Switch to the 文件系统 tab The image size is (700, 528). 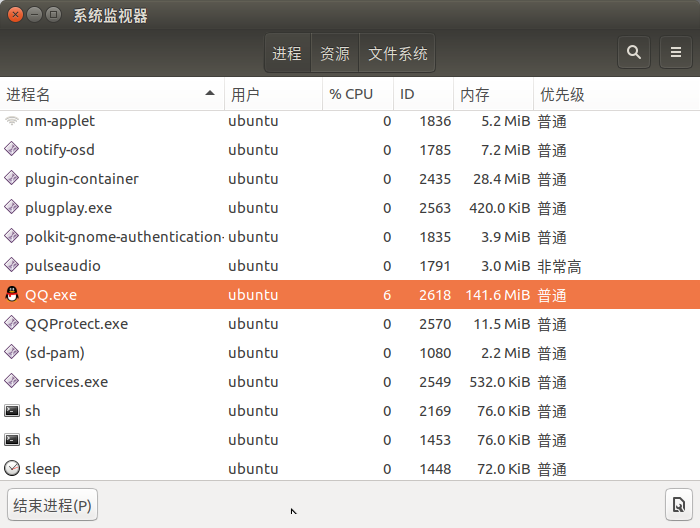pyautogui.click(x=397, y=53)
